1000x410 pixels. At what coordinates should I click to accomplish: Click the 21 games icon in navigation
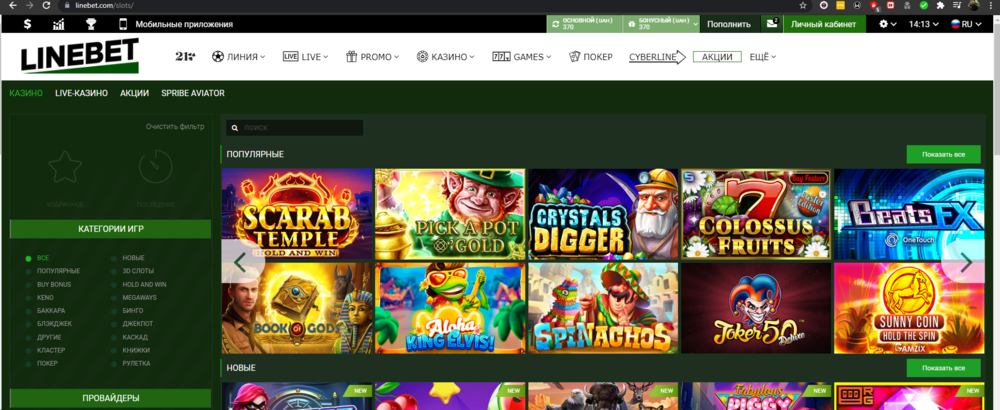pyautogui.click(x=185, y=57)
